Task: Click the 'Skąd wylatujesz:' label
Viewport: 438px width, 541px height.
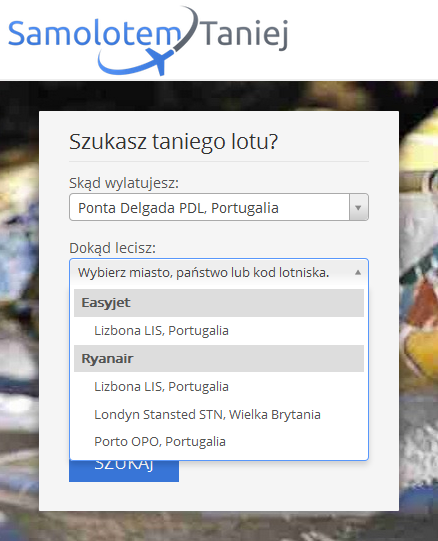Action: point(124,183)
